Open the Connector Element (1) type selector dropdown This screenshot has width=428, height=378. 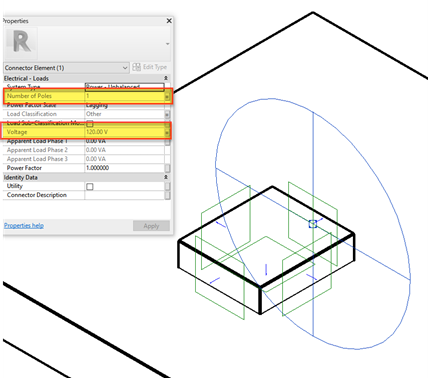[66, 68]
